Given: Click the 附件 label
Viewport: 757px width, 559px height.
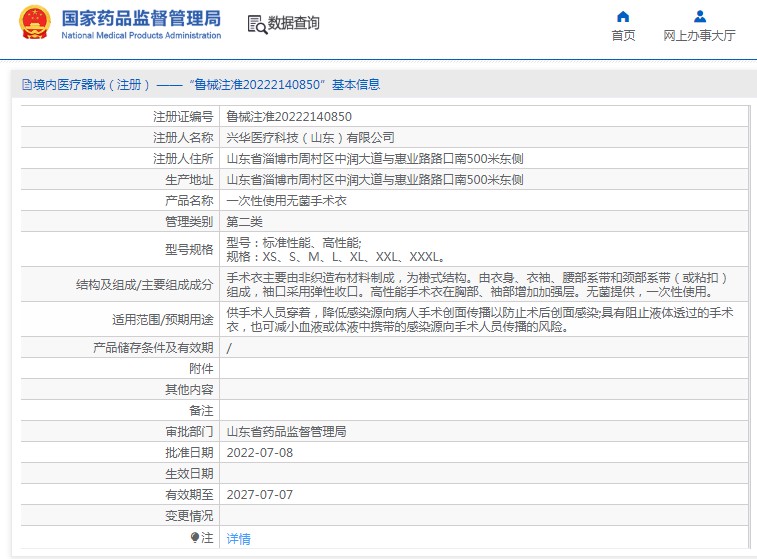Looking at the screenshot, I should (201, 369).
